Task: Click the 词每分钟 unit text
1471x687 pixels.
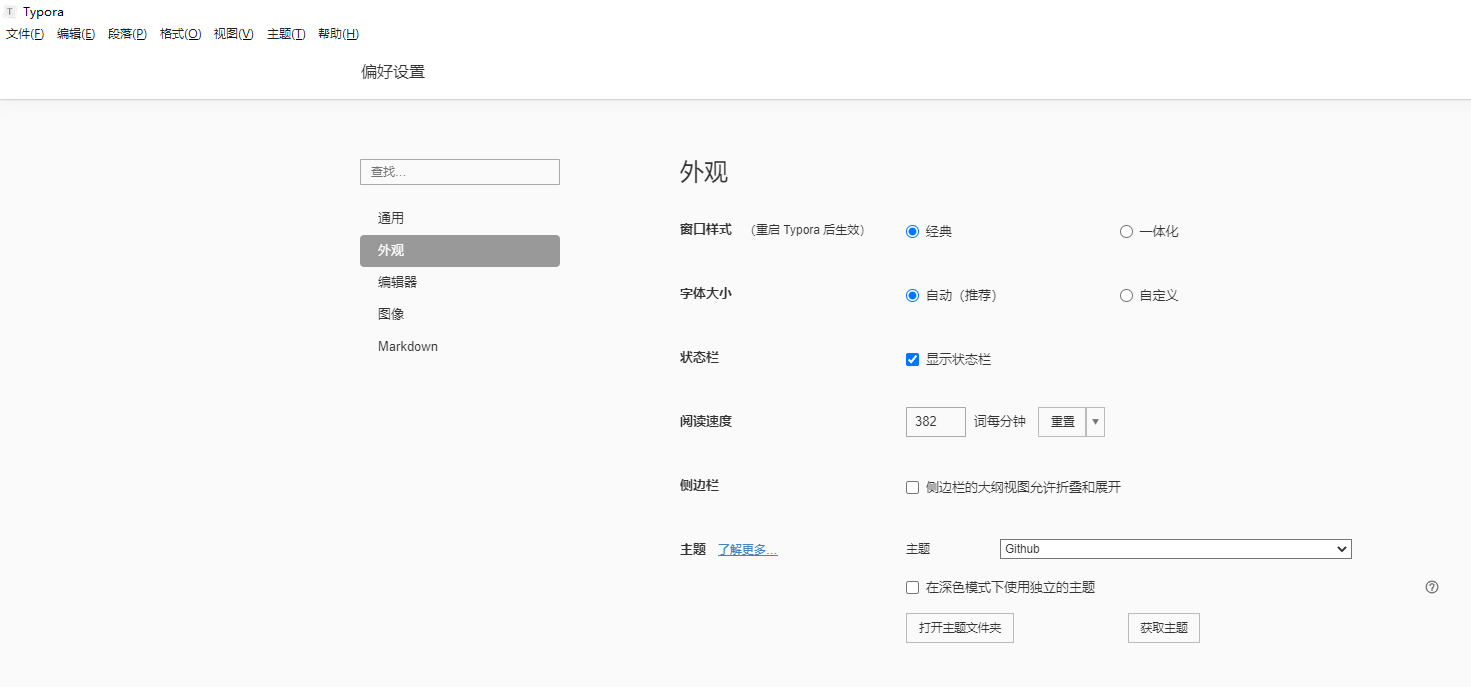Action: (1000, 421)
